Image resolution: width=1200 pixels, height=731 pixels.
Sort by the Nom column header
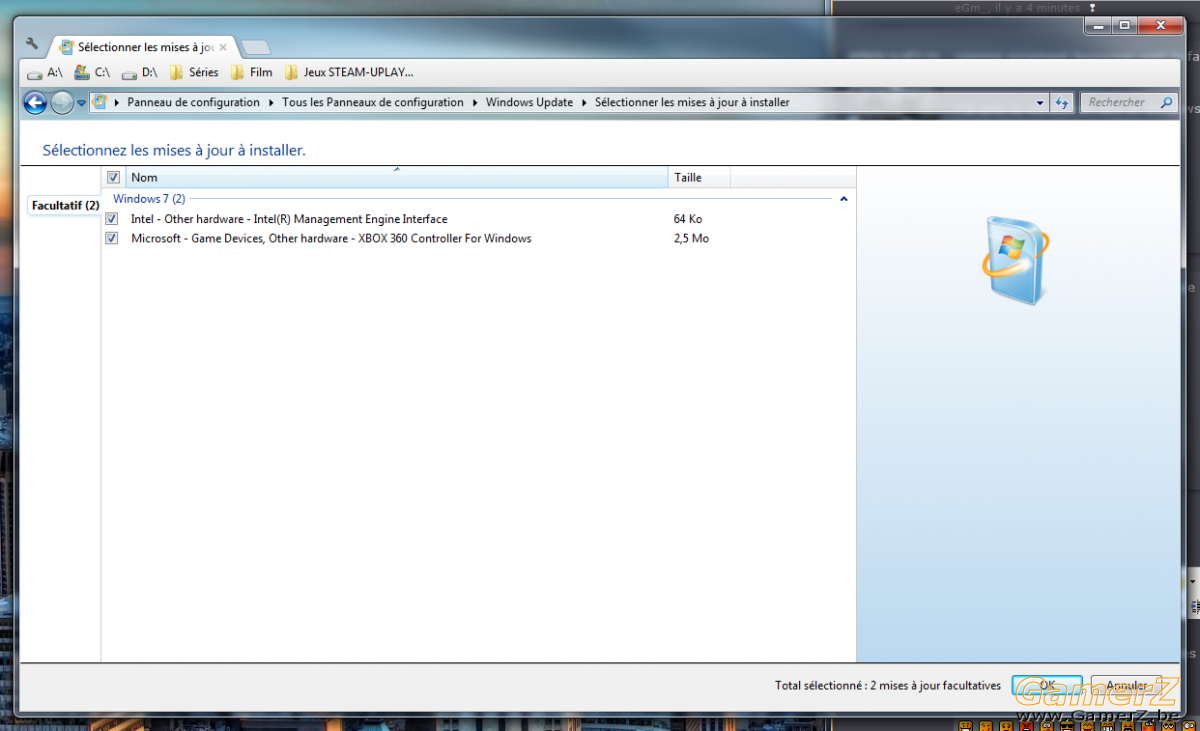(x=398, y=177)
